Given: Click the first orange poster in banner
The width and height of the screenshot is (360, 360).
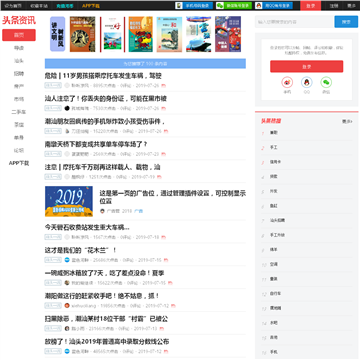Looking at the screenshot, I should (x=82, y=34).
